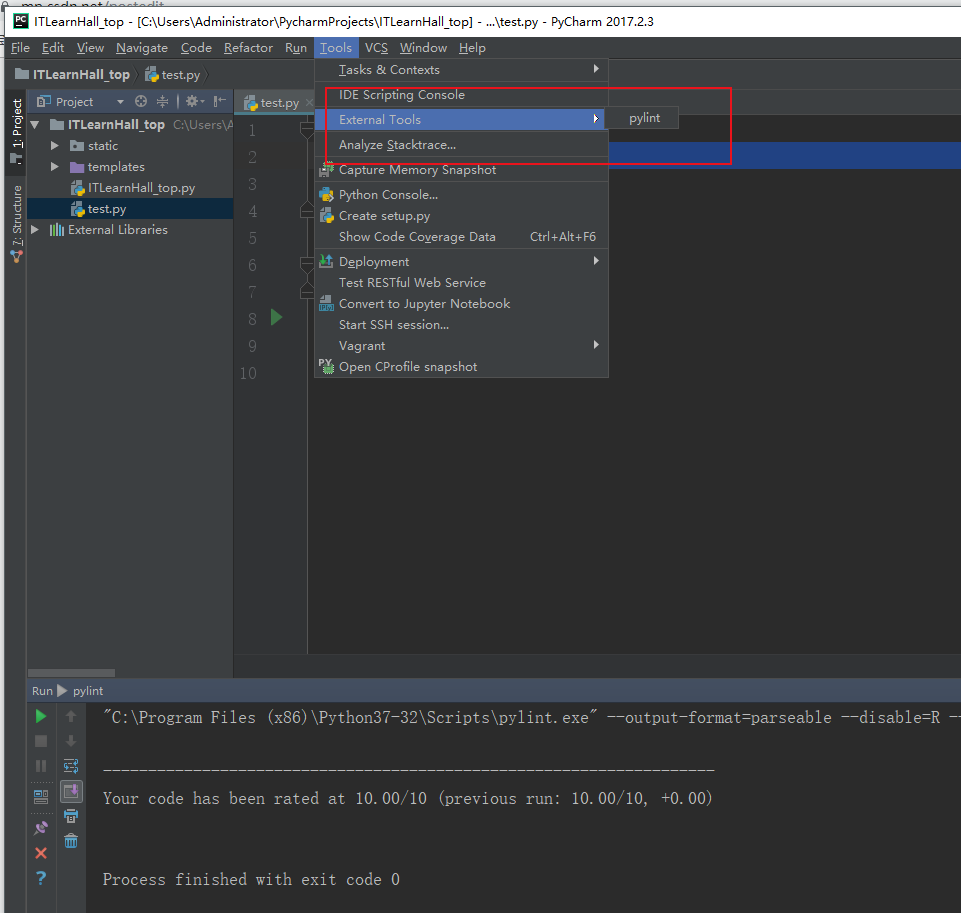
Task: Click the Stop process square icon
Action: [x=40, y=741]
